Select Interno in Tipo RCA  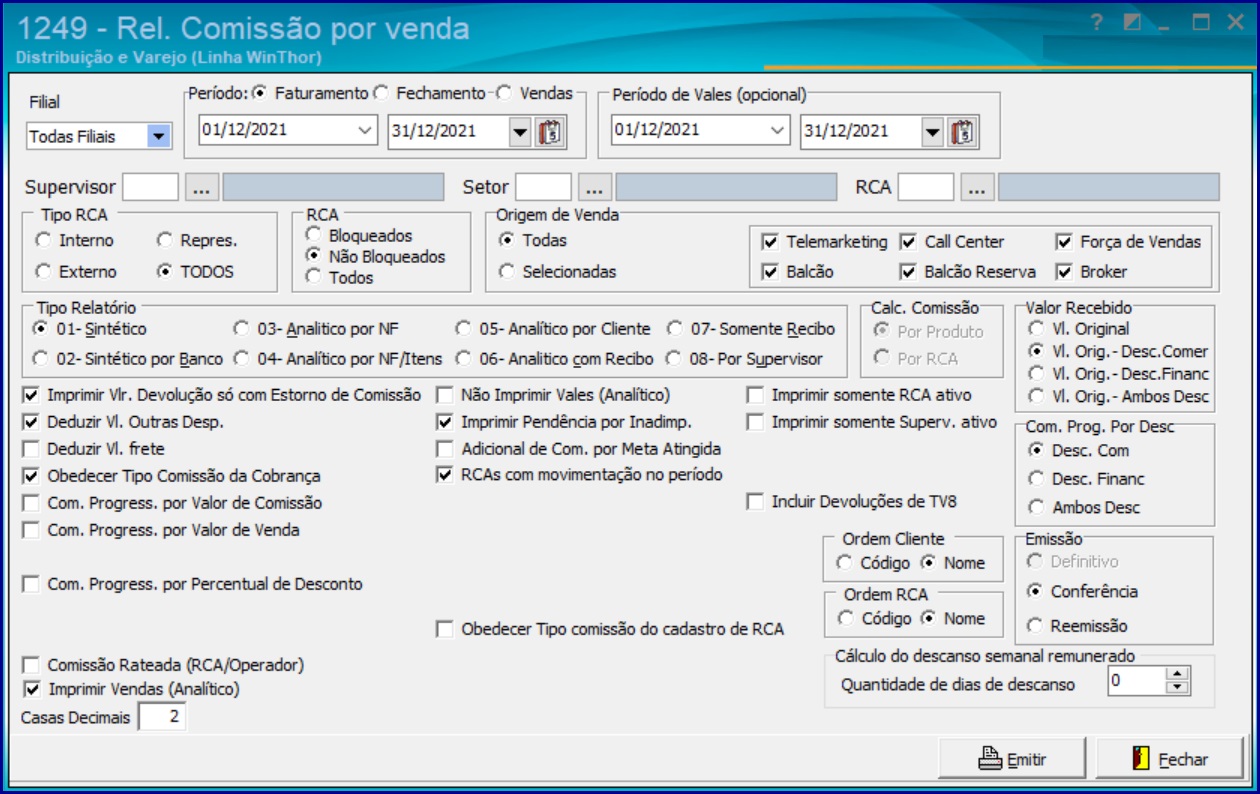click(75, 241)
